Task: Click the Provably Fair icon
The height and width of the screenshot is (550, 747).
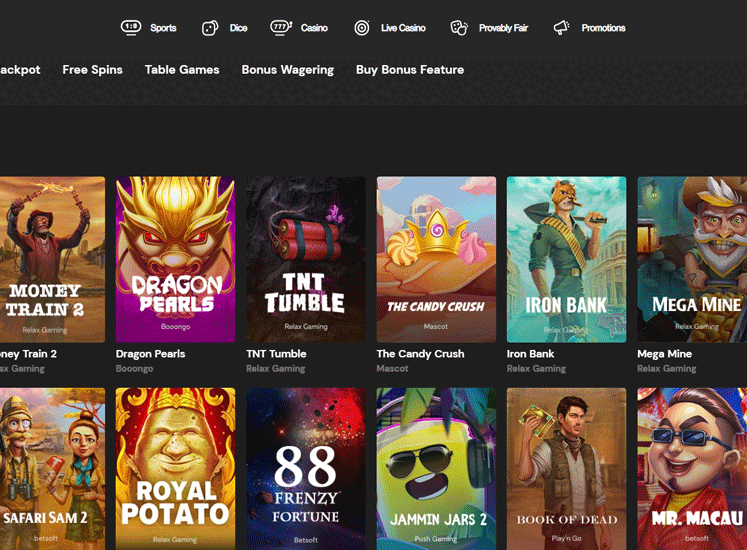Action: click(459, 28)
